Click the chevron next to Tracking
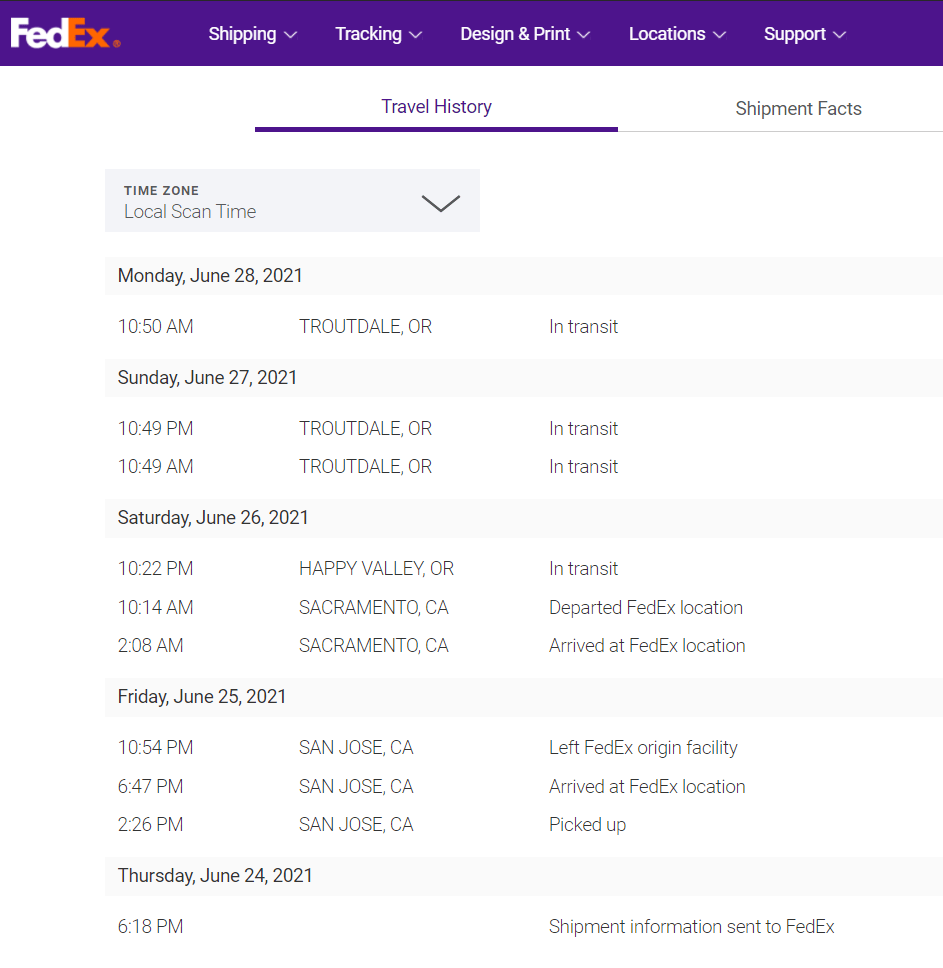The image size is (943, 968). click(x=416, y=35)
